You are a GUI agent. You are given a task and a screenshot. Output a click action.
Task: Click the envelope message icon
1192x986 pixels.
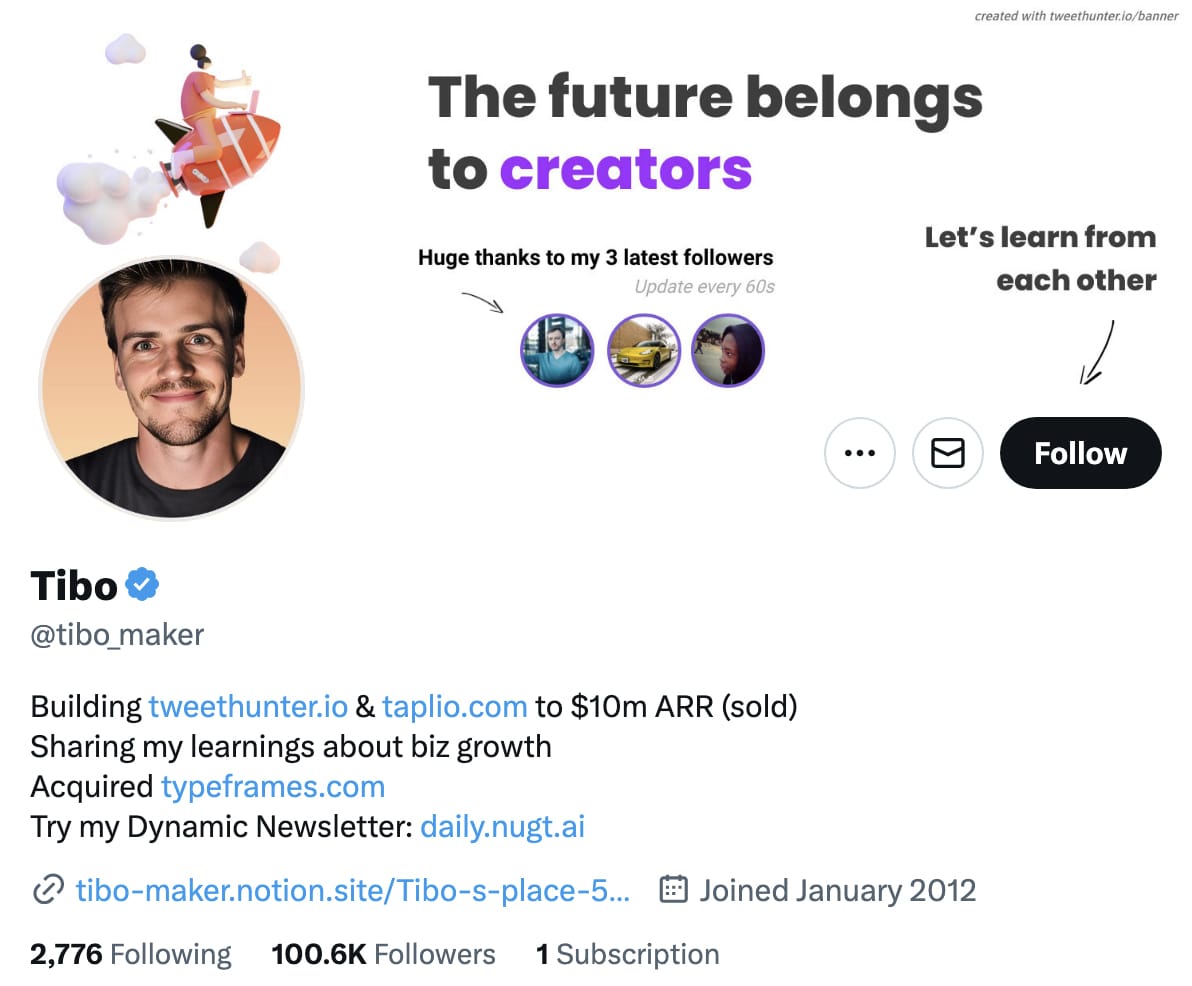pos(947,453)
